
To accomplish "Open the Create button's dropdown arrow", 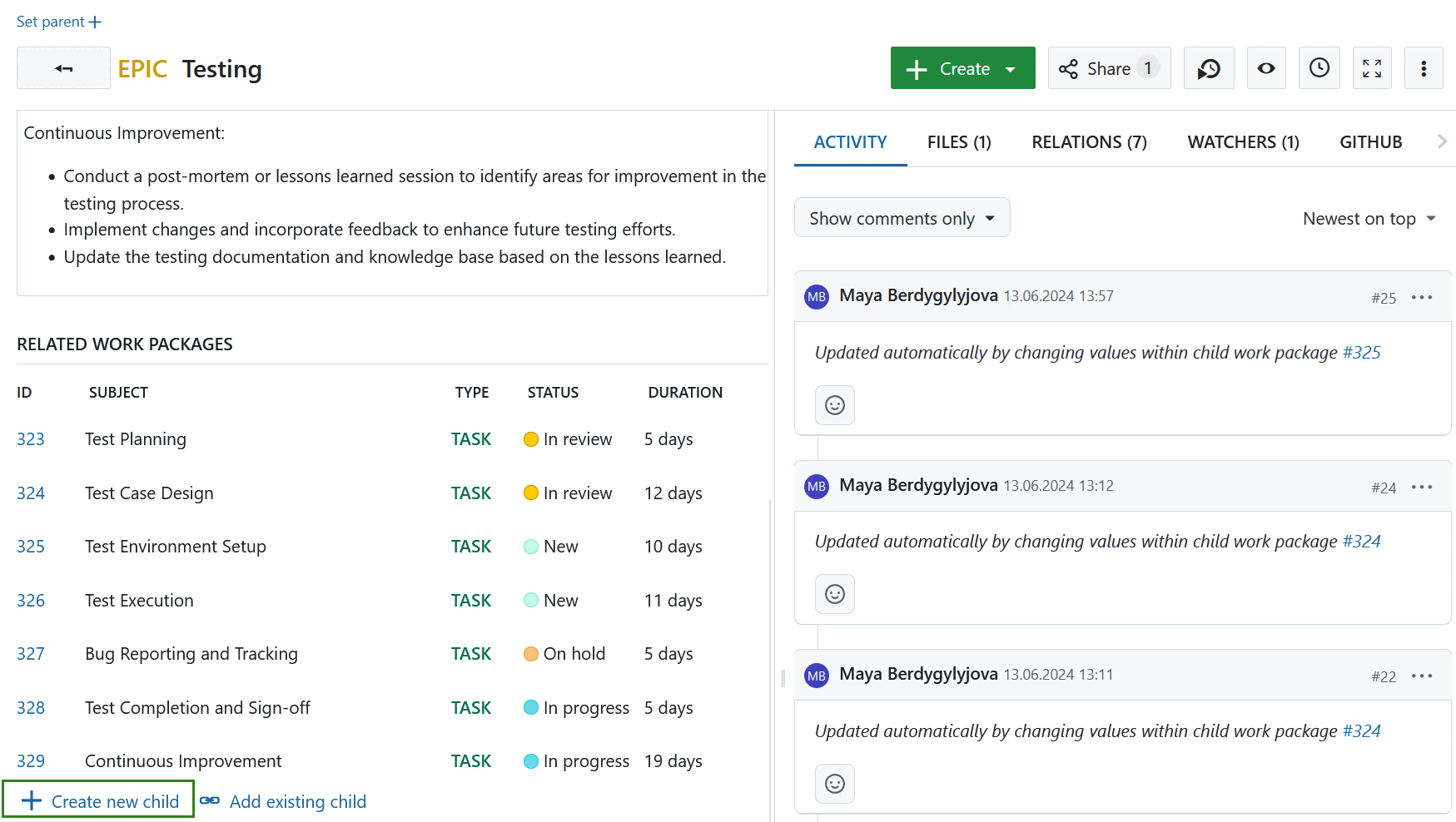I will [x=1011, y=67].
